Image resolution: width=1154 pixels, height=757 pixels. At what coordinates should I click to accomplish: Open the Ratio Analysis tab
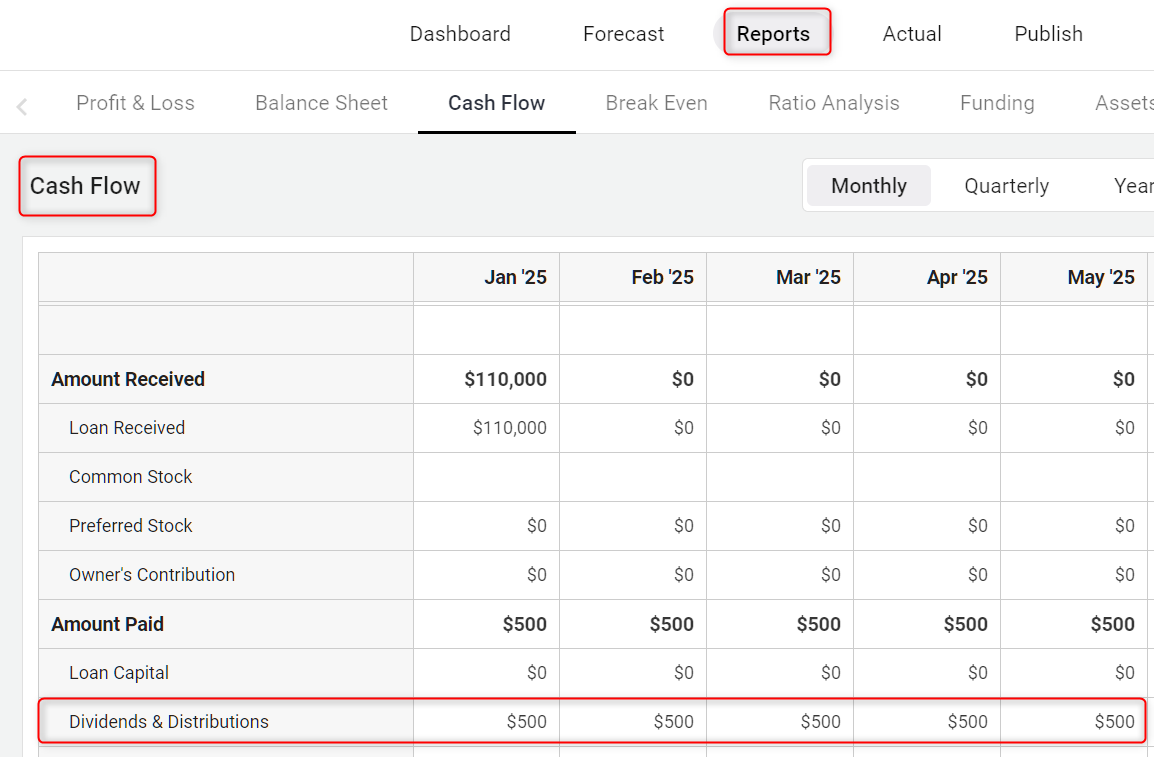coord(834,103)
